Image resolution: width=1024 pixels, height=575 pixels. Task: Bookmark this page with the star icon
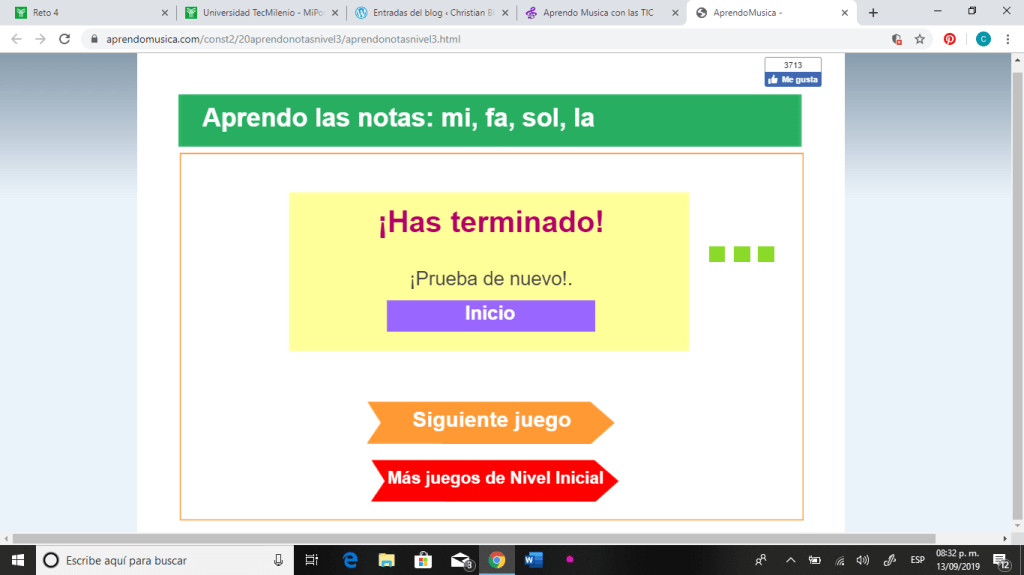click(x=920, y=39)
